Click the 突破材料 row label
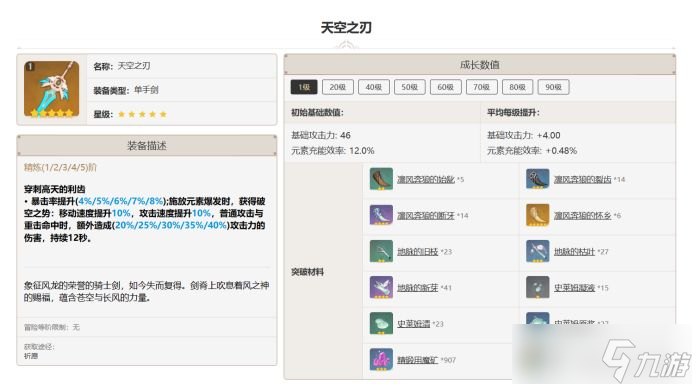Image resolution: width=692 pixels, height=384 pixels. pyautogui.click(x=307, y=272)
